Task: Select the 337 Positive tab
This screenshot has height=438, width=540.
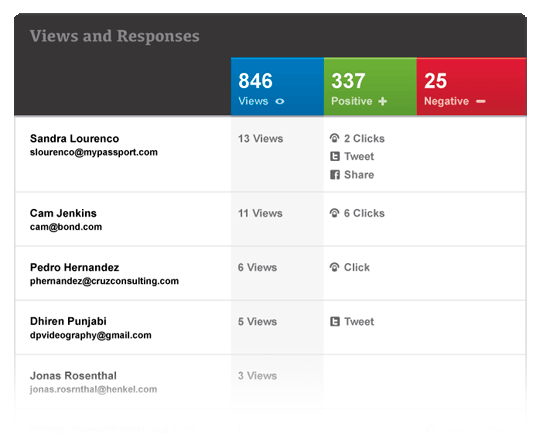Action: tap(370, 86)
